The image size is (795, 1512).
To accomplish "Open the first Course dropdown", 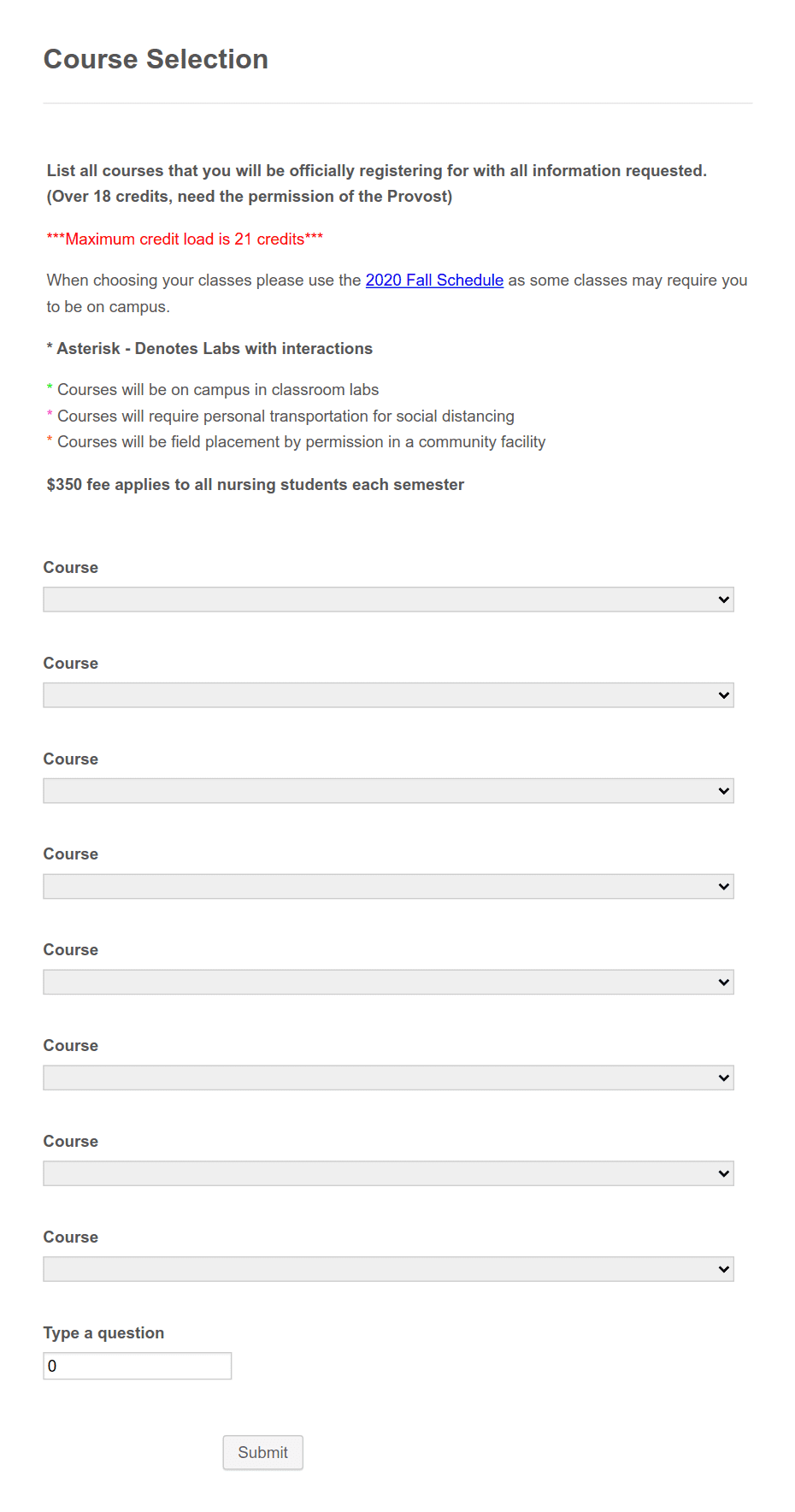I will click(x=388, y=599).
